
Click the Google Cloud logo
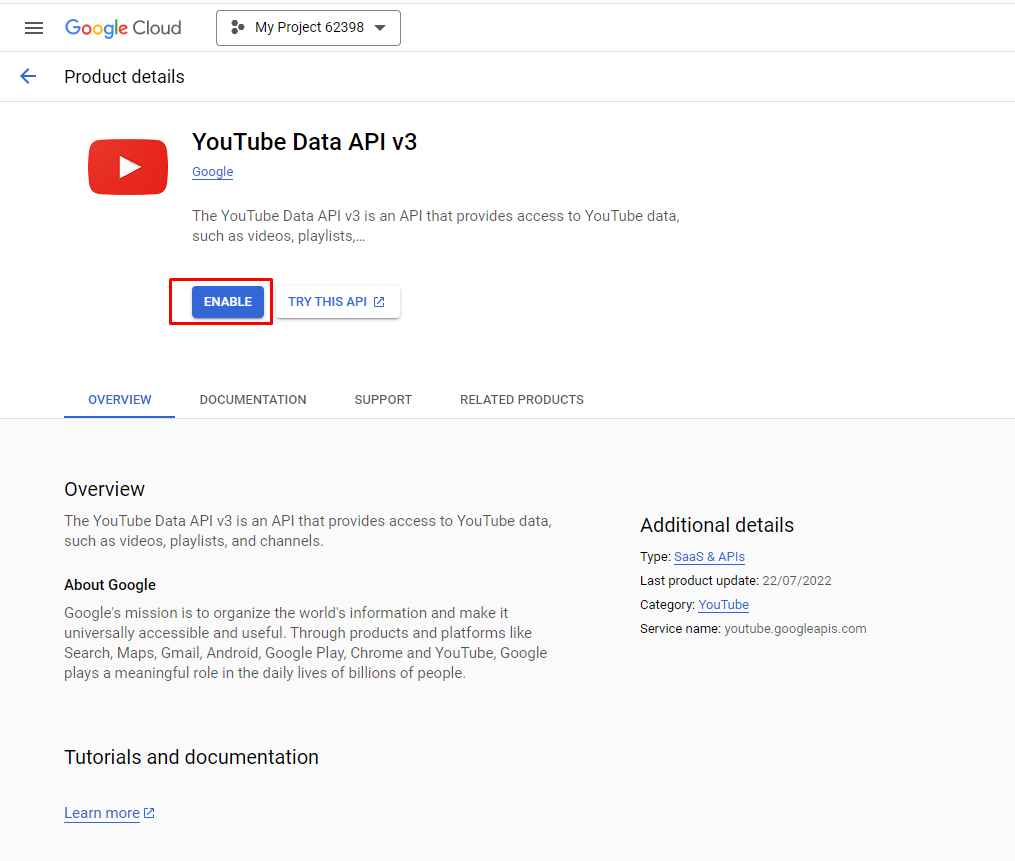point(123,28)
